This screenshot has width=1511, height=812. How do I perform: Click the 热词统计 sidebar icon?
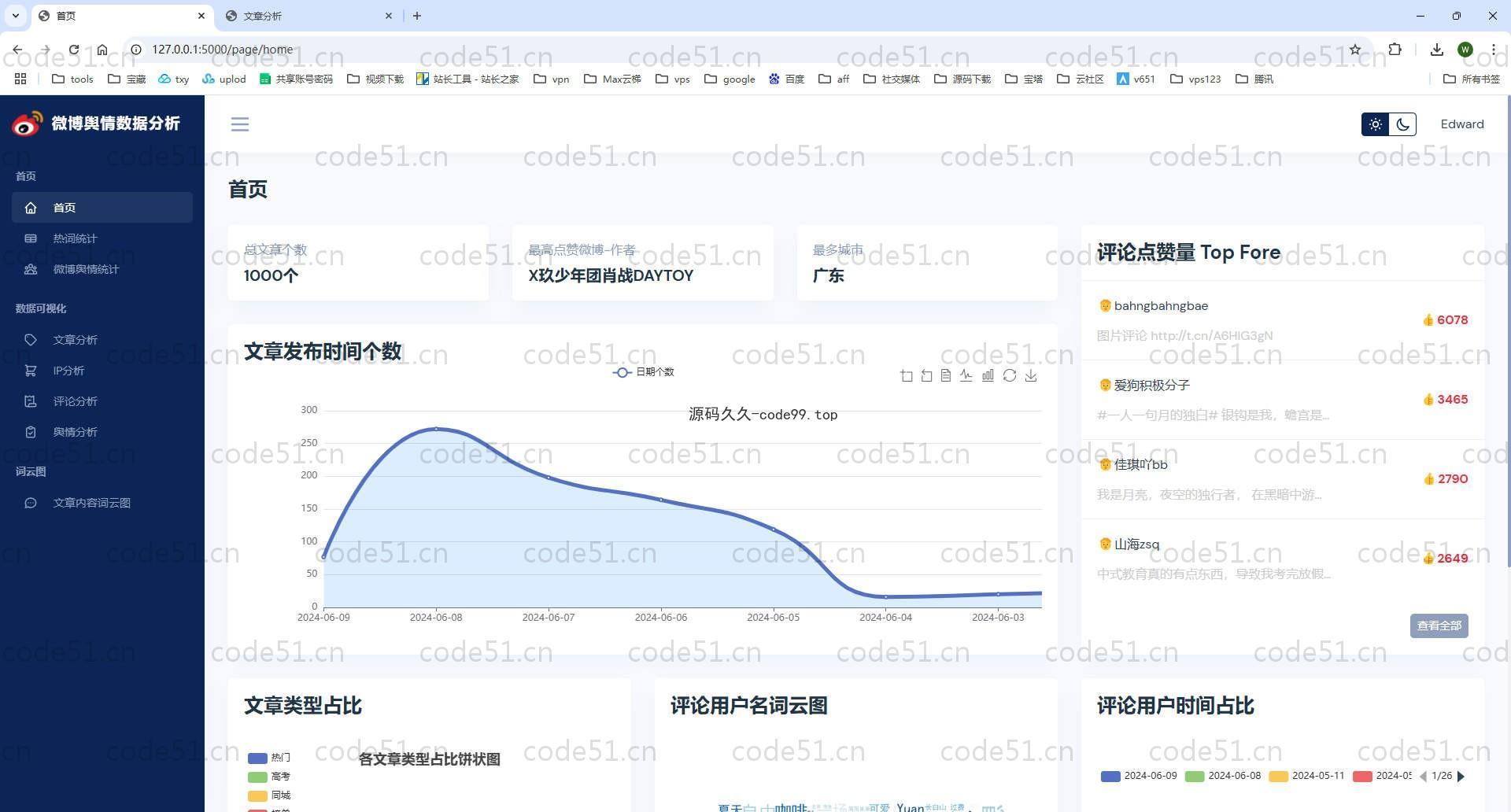31,238
